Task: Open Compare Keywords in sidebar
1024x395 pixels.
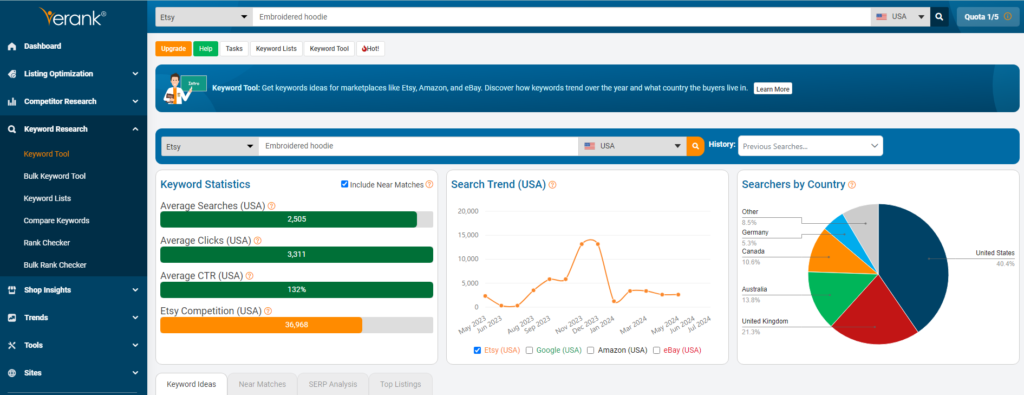Action: pos(56,221)
